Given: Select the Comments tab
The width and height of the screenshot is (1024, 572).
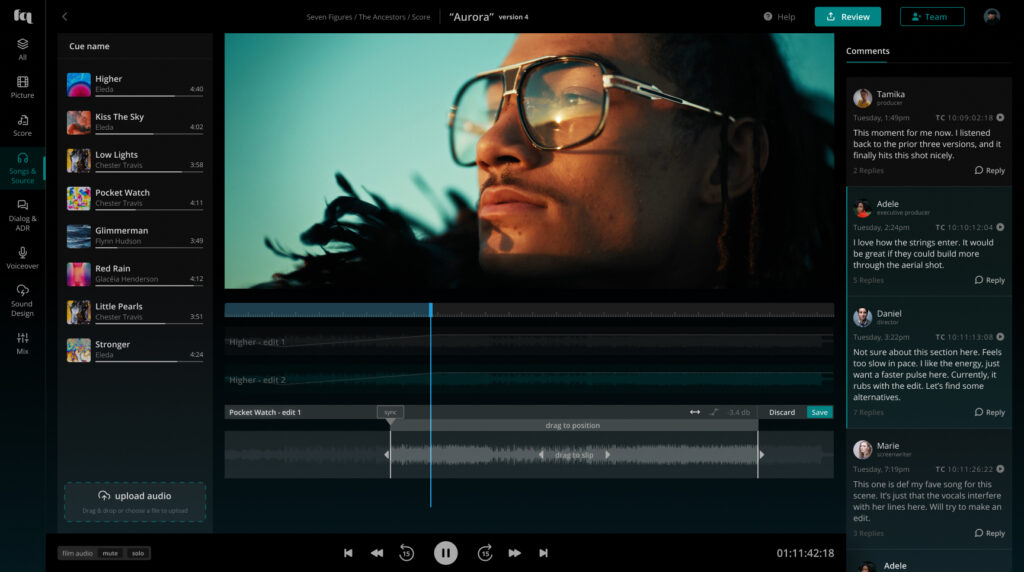Looking at the screenshot, I should pos(867,51).
